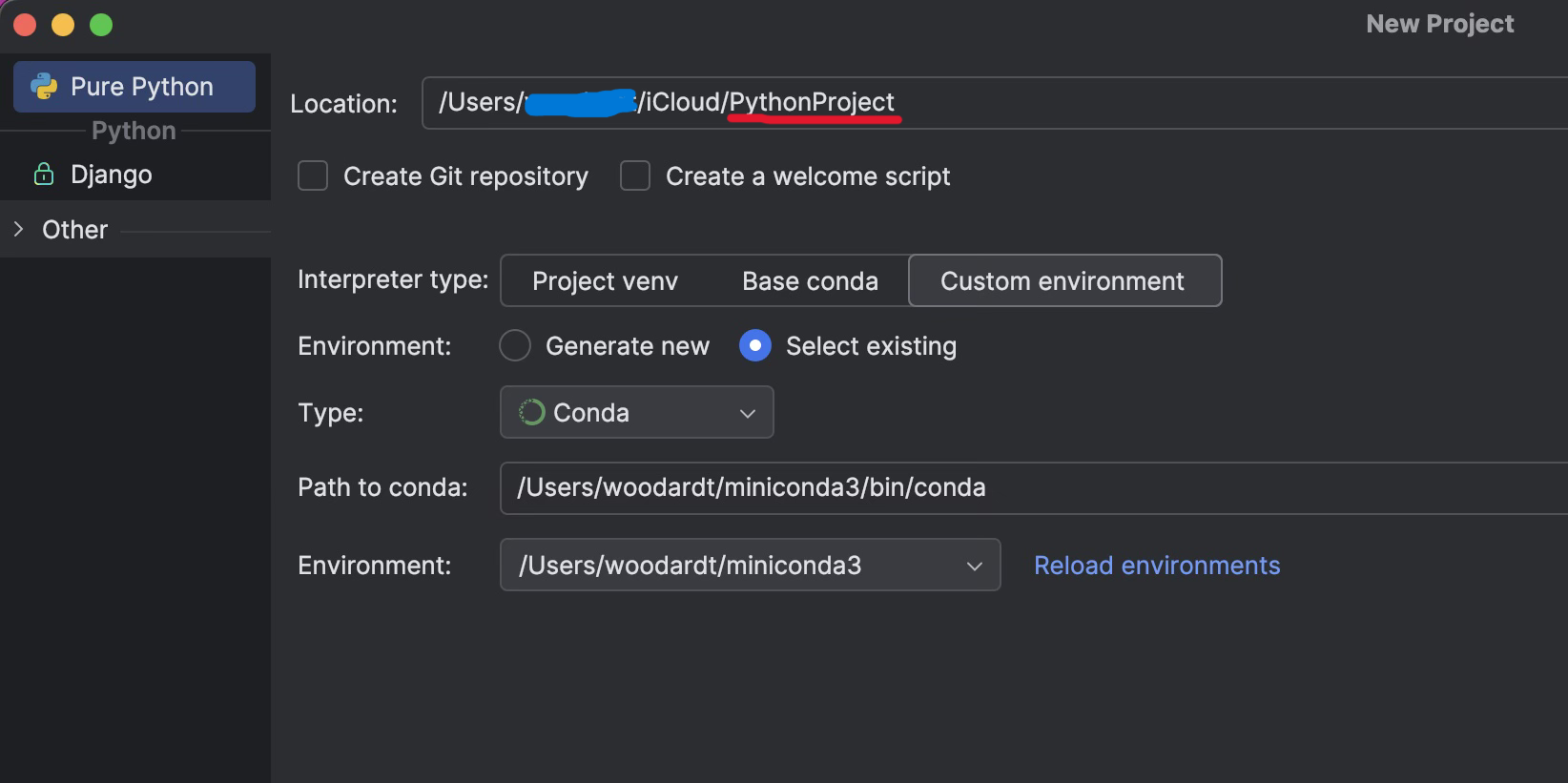The width and height of the screenshot is (1568, 783).
Task: Choose Select existing environment radio
Action: (755, 345)
